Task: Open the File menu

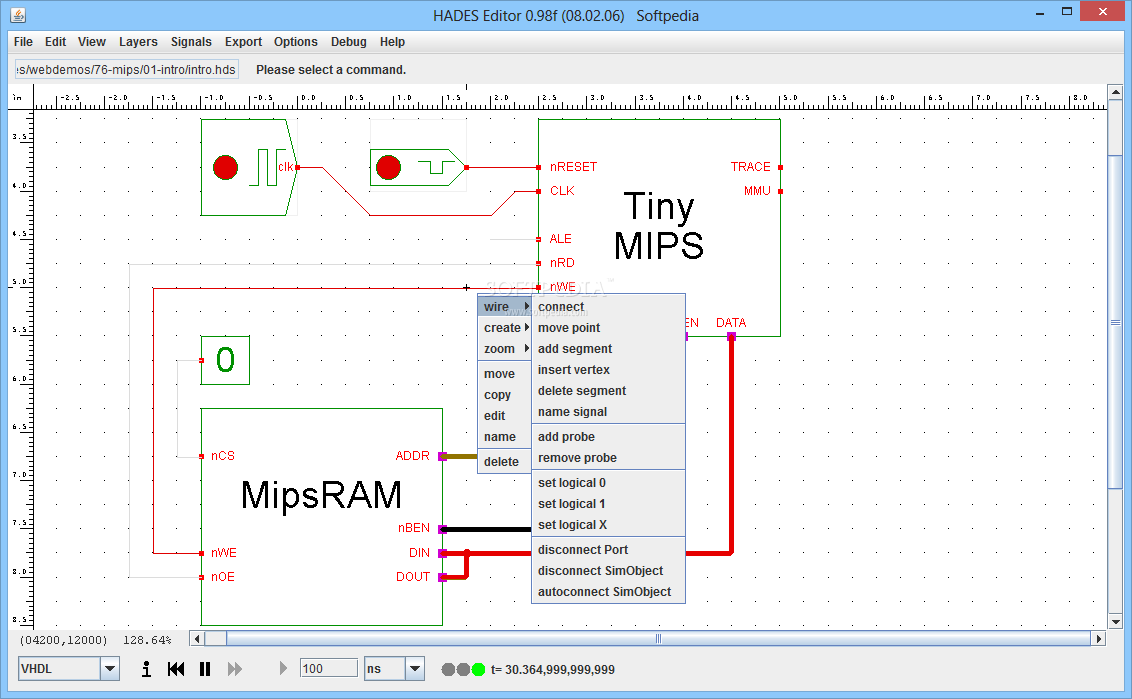Action: tap(23, 42)
